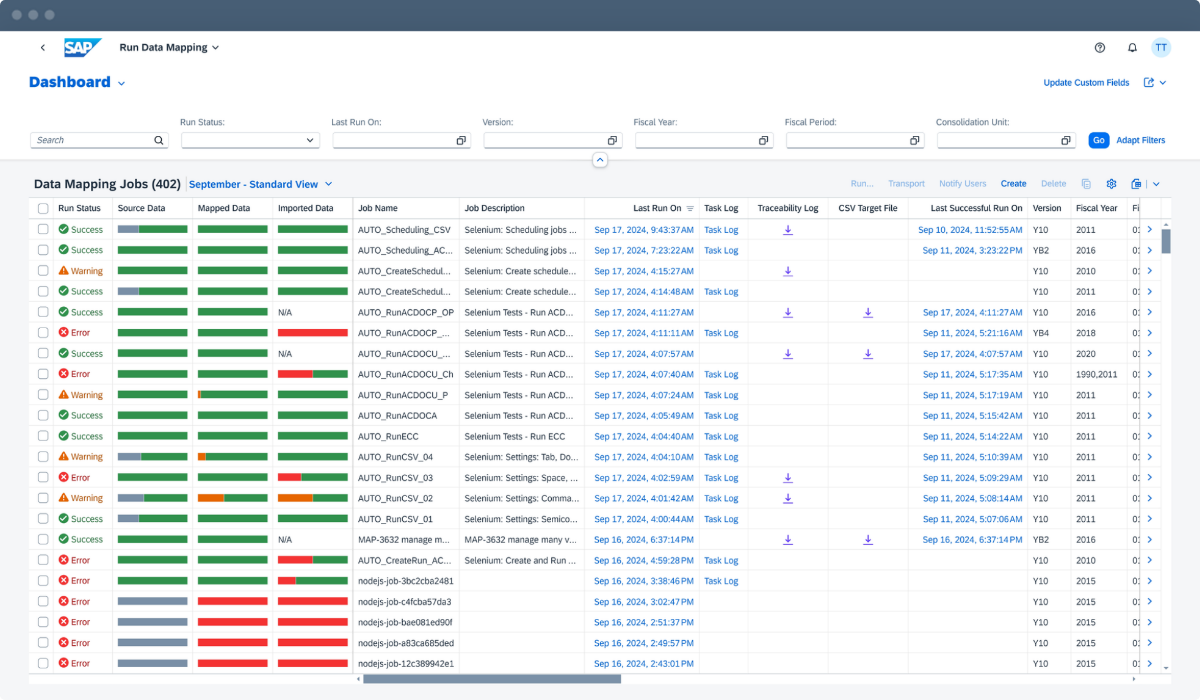Expand the Dashboard title dropdown

coord(122,84)
